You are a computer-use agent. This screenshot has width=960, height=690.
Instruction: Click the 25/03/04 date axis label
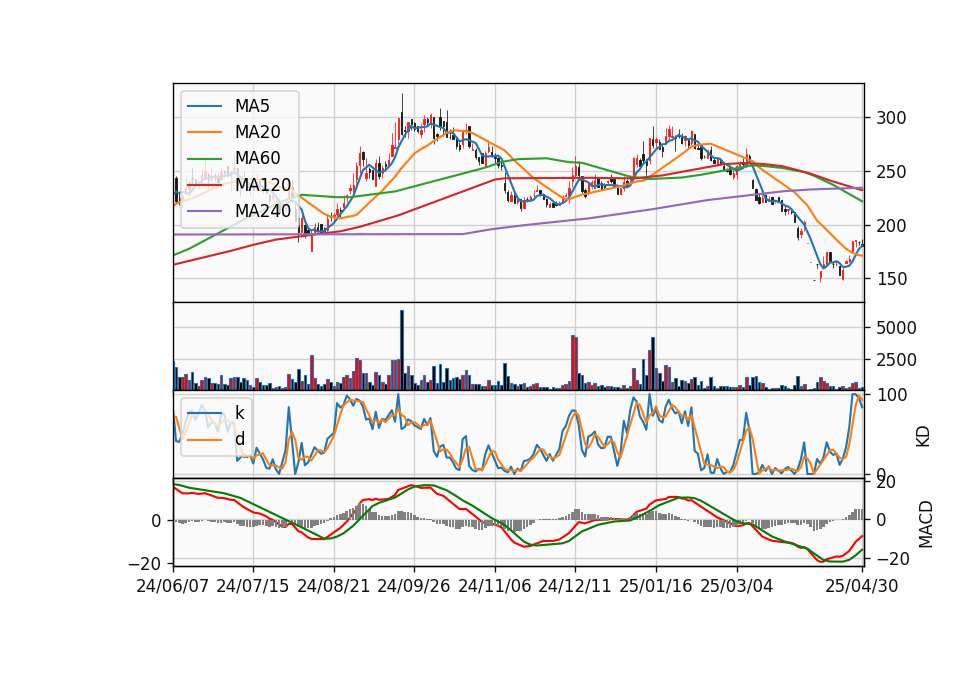[737, 587]
